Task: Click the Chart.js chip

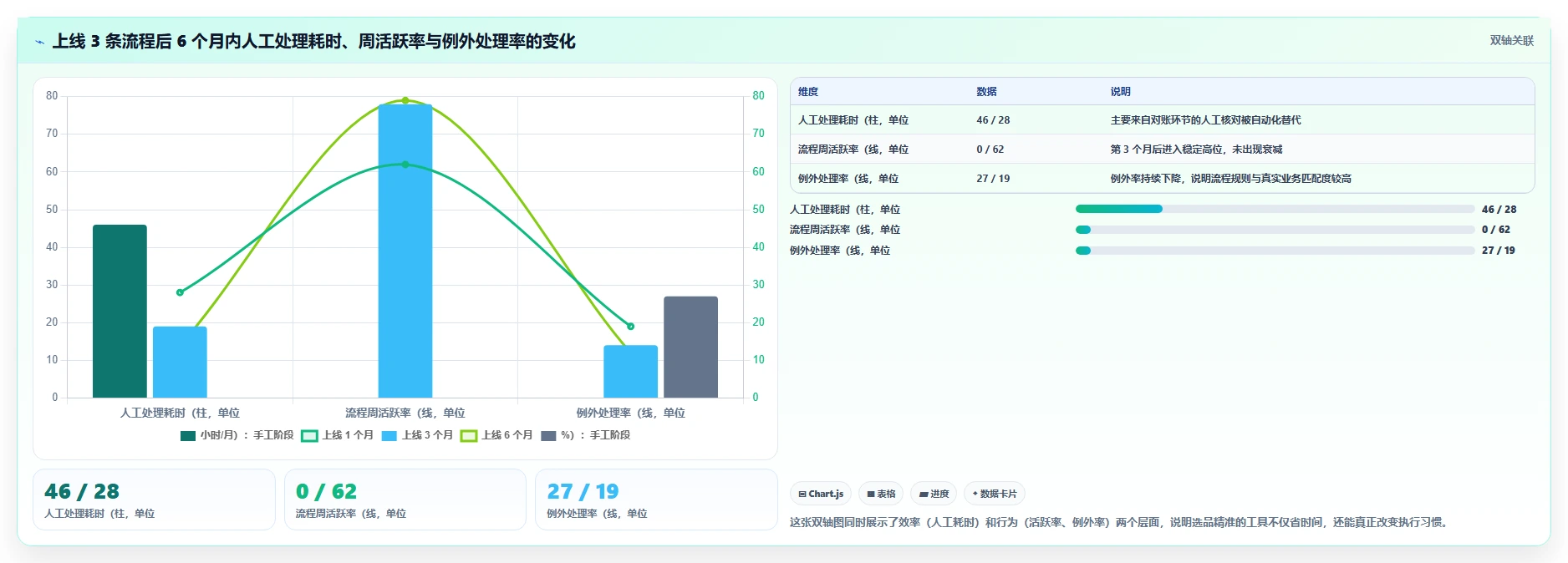Action: pos(821,494)
